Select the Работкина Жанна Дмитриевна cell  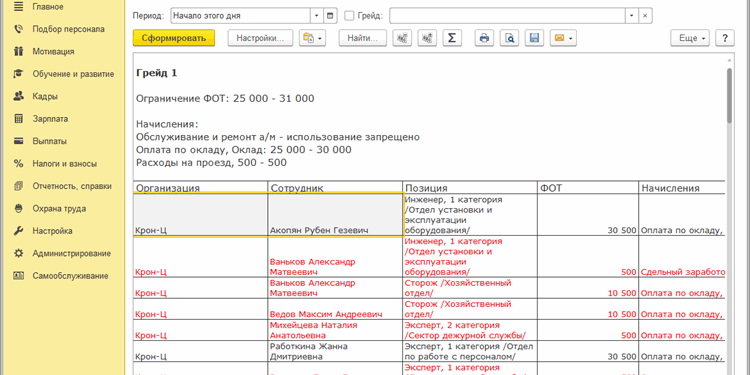335,351
